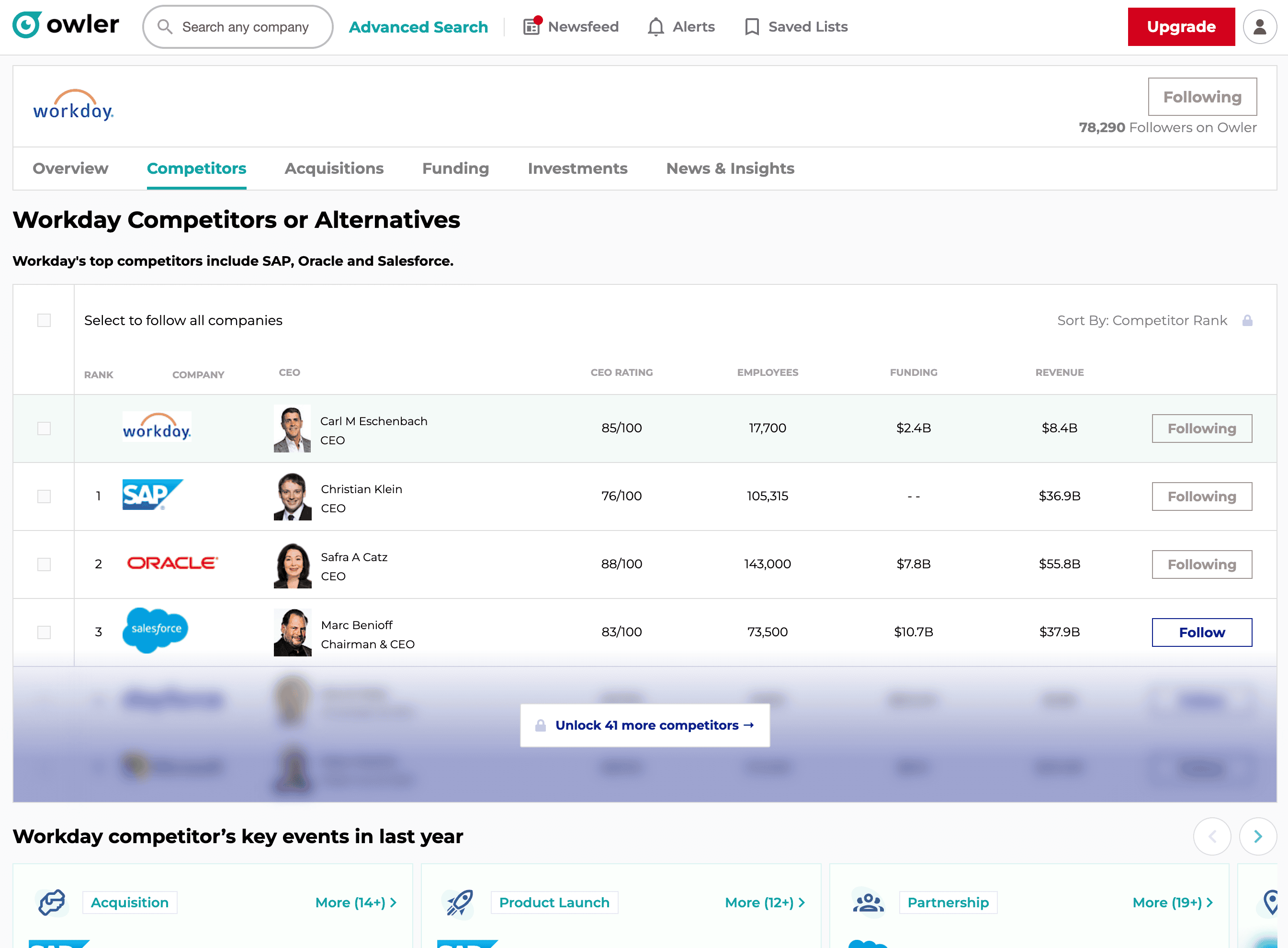Tick the SAP row checkbox

click(44, 497)
